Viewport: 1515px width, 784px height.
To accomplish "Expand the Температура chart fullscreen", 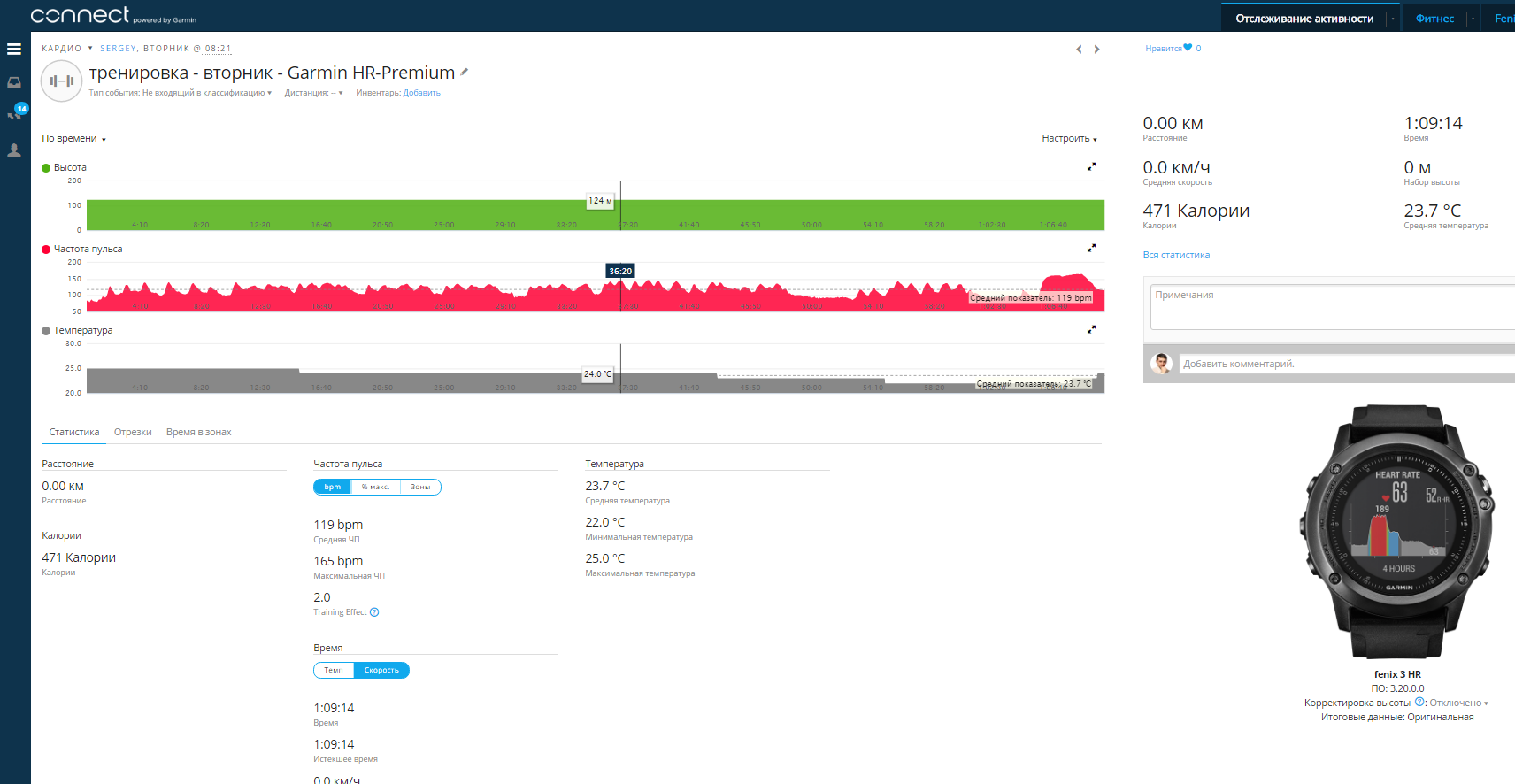I will pos(1091,329).
